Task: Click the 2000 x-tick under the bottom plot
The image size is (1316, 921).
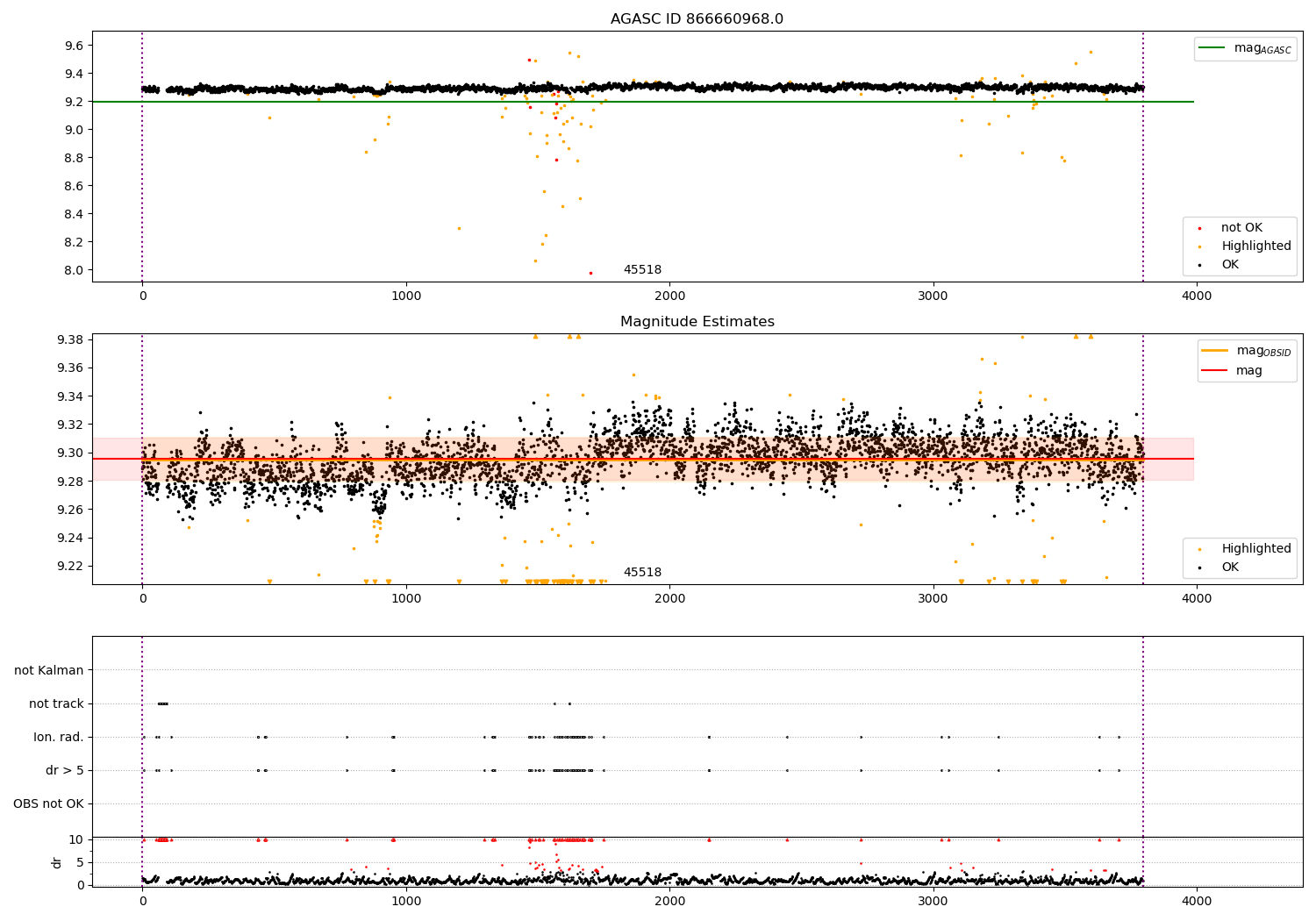Action: coord(670,901)
